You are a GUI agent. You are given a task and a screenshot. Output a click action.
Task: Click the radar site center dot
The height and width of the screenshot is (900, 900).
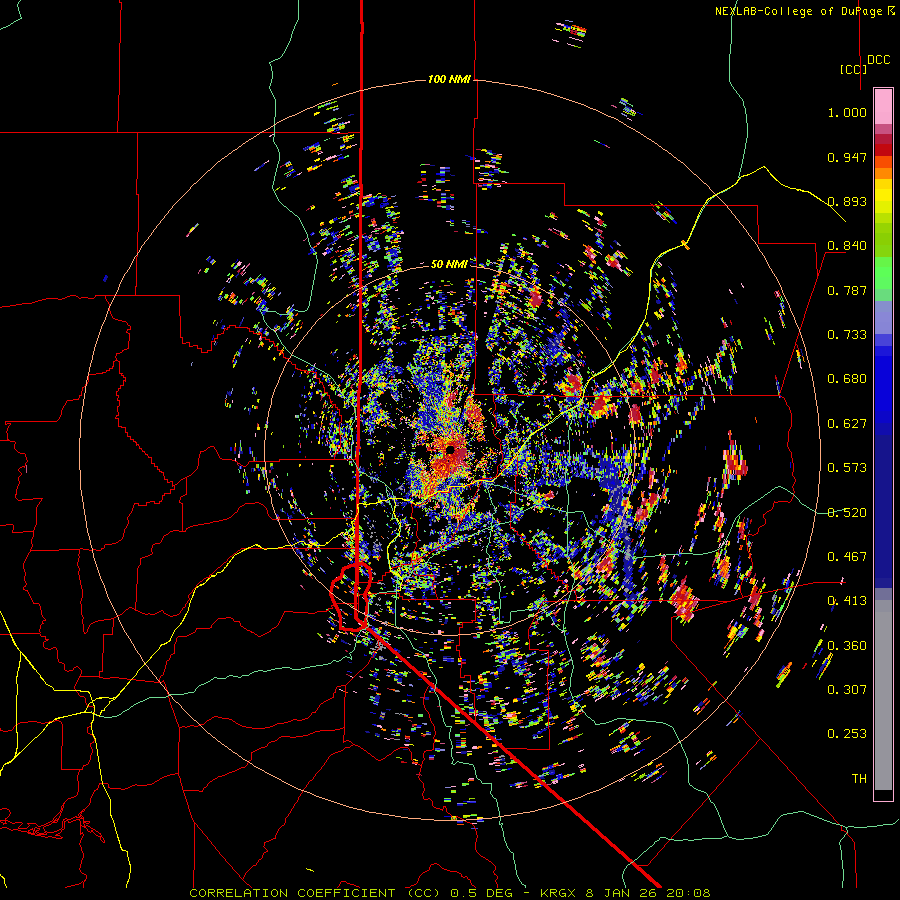pos(451,450)
